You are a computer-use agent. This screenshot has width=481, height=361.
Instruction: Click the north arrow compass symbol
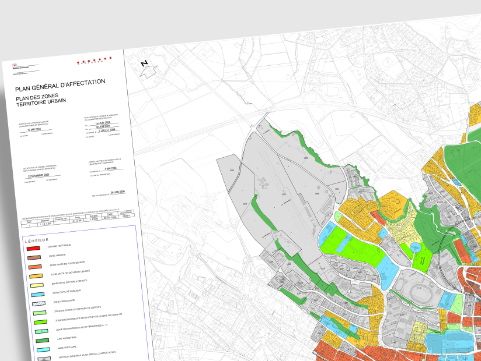pos(148,70)
